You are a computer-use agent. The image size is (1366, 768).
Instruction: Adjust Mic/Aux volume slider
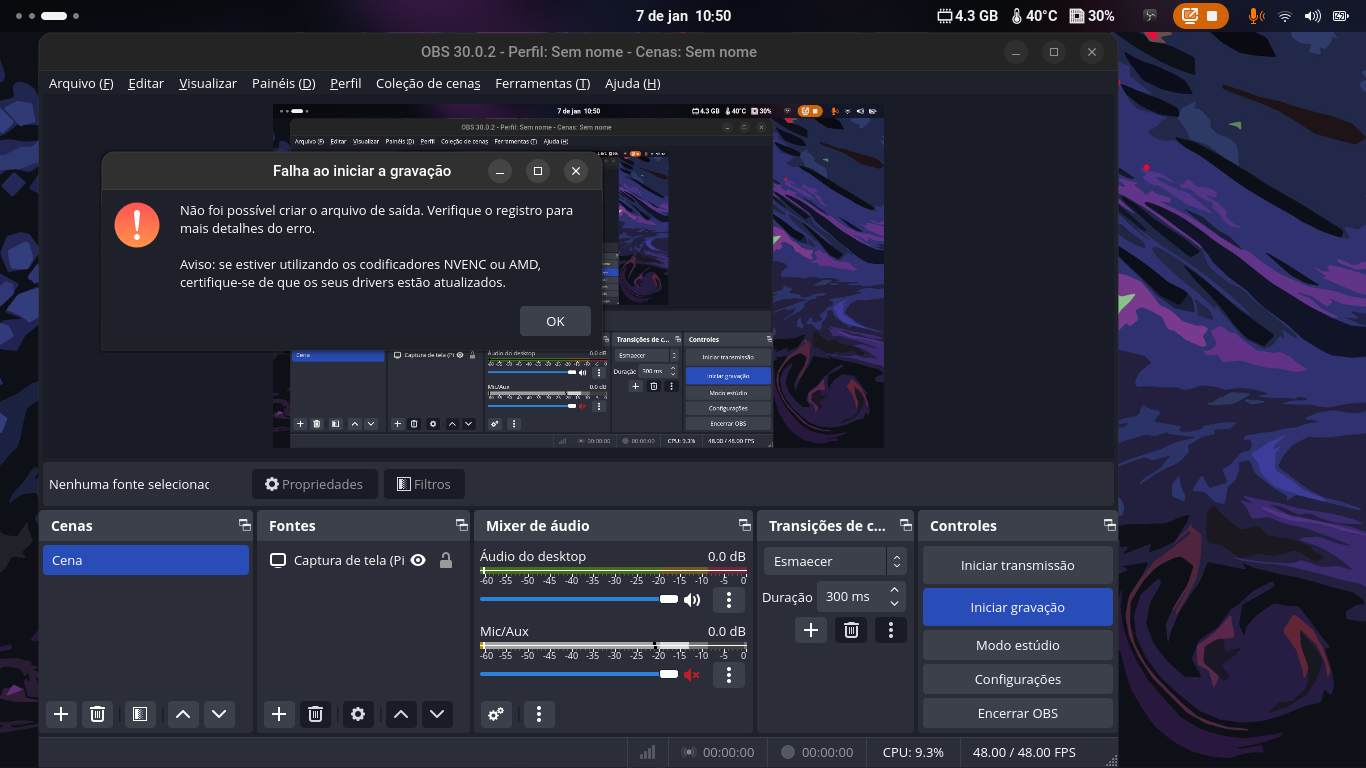click(x=579, y=674)
